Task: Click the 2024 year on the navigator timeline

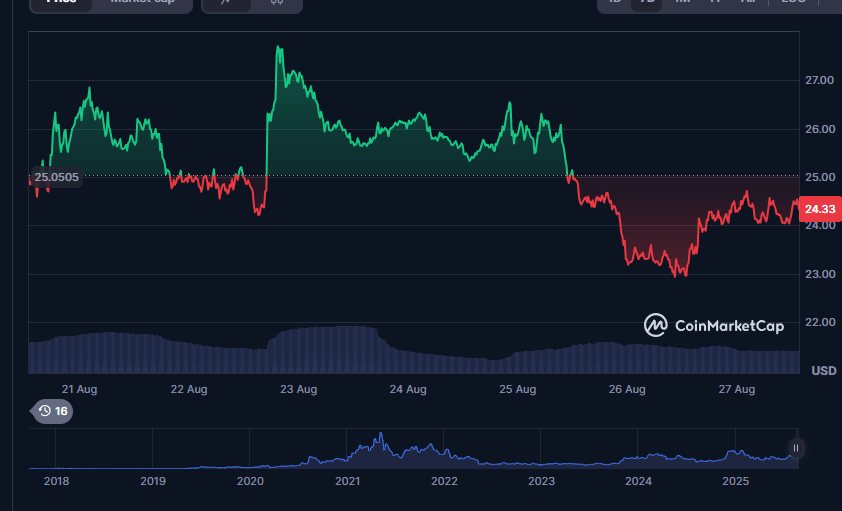Action: pyautogui.click(x=638, y=481)
